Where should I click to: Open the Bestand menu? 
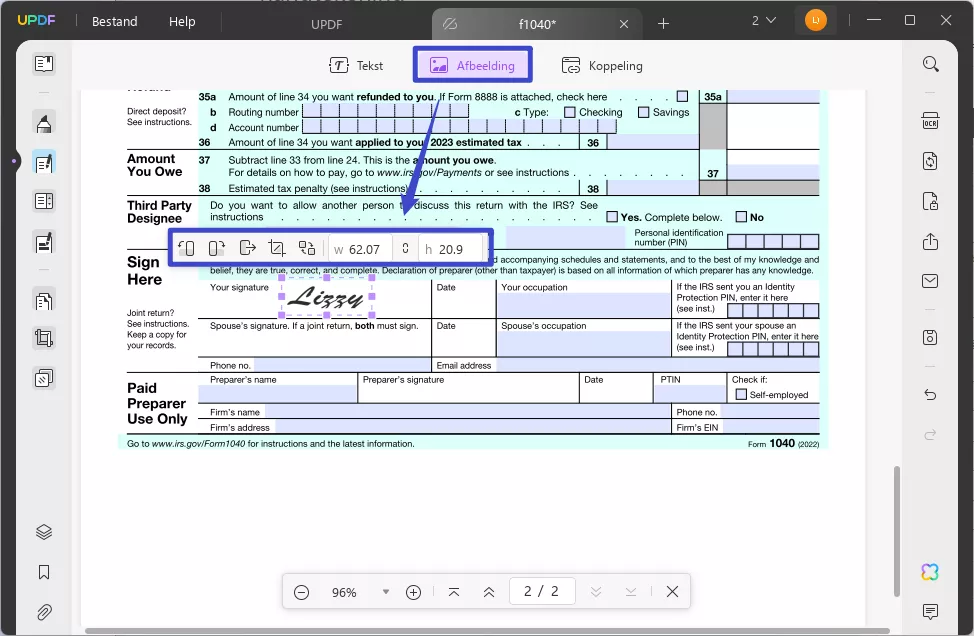tap(116, 21)
